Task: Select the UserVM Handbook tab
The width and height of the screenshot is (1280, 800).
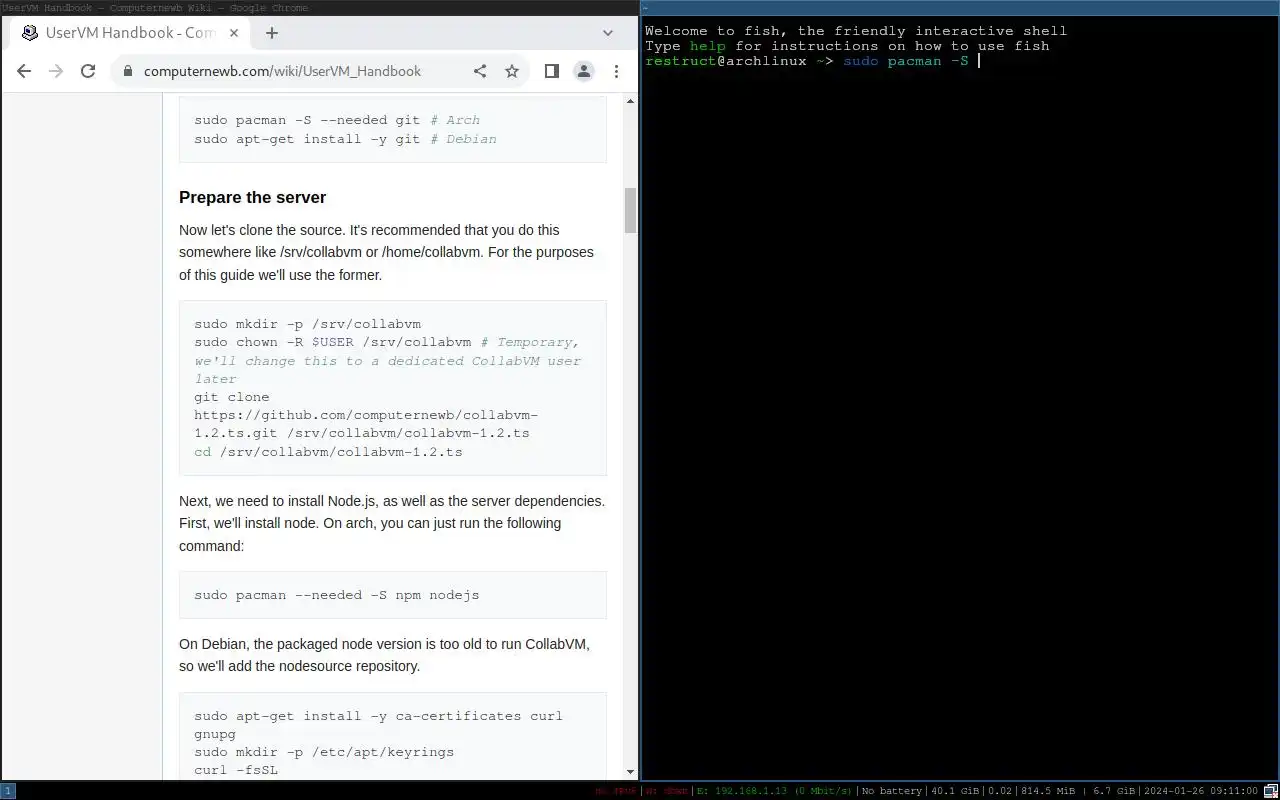Action: 128,33
